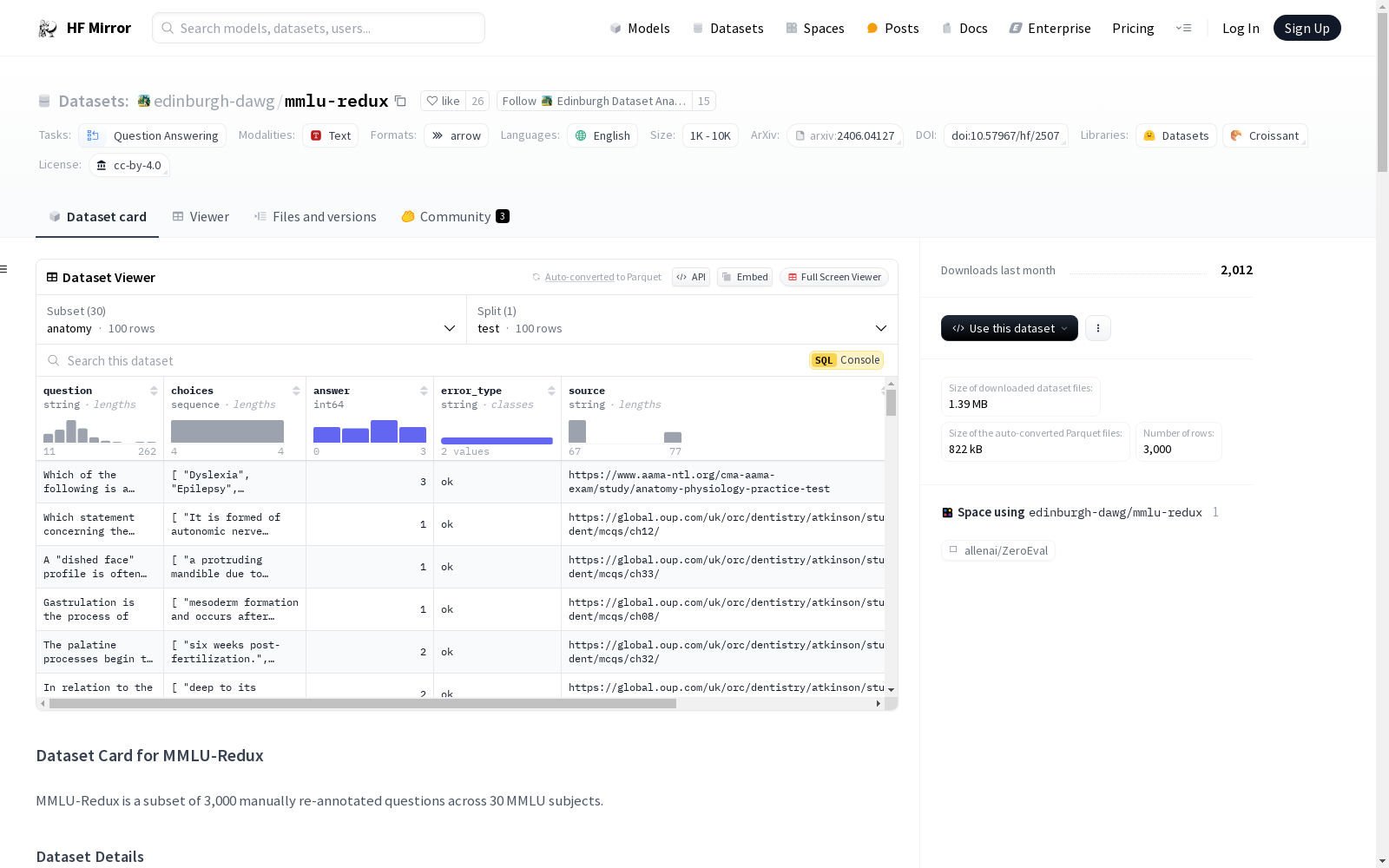Open the left sidebar hamburger icon

[x=4, y=269]
